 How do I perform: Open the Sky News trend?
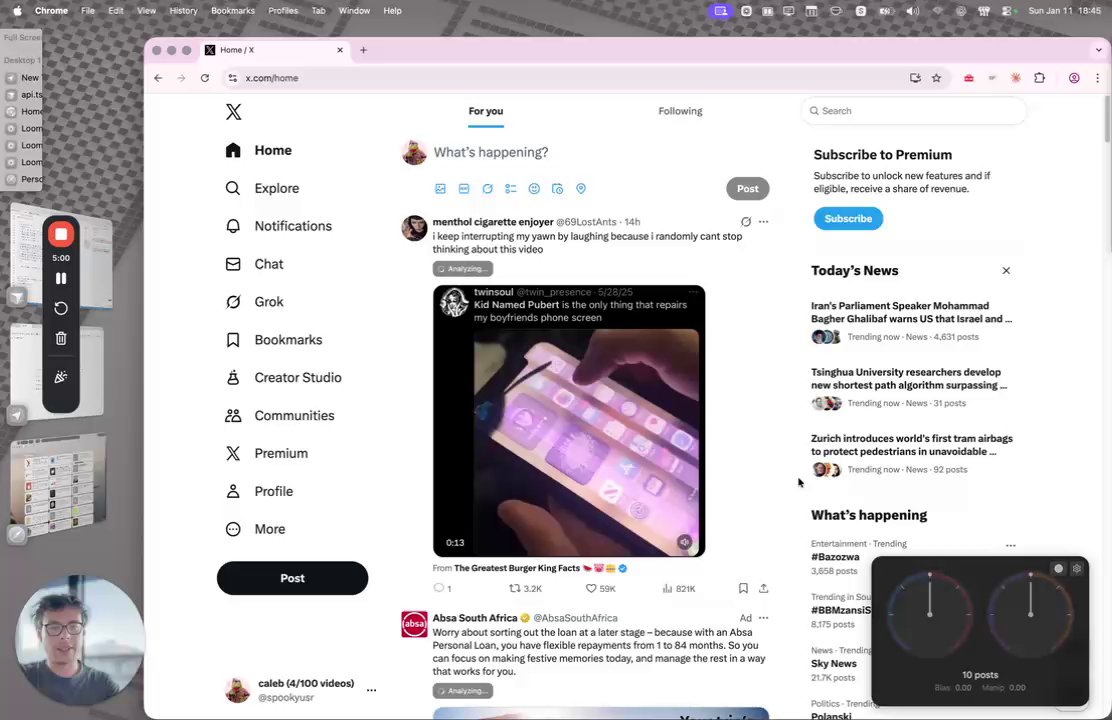point(833,663)
